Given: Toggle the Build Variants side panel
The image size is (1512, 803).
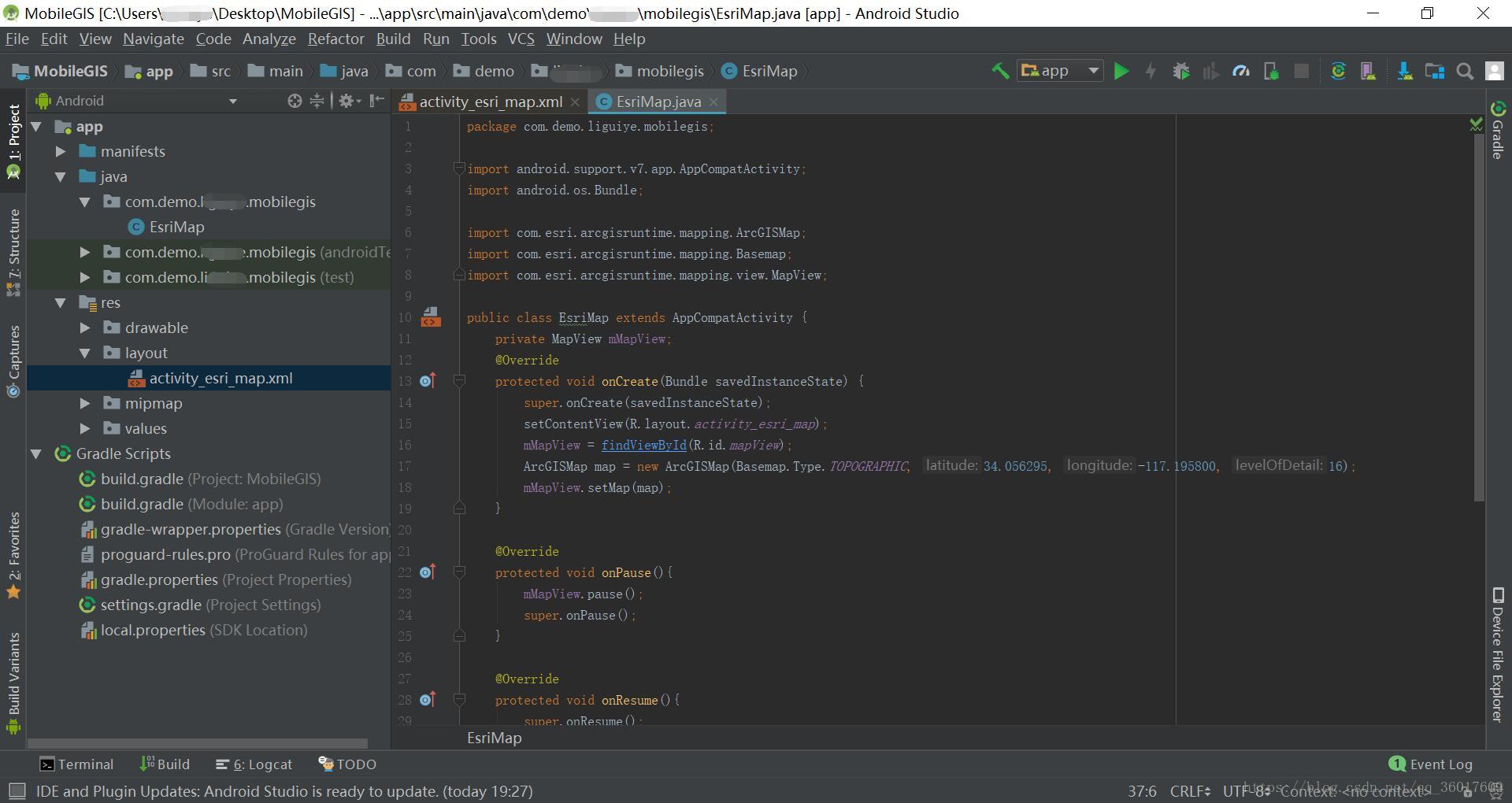Looking at the screenshot, I should [13, 681].
